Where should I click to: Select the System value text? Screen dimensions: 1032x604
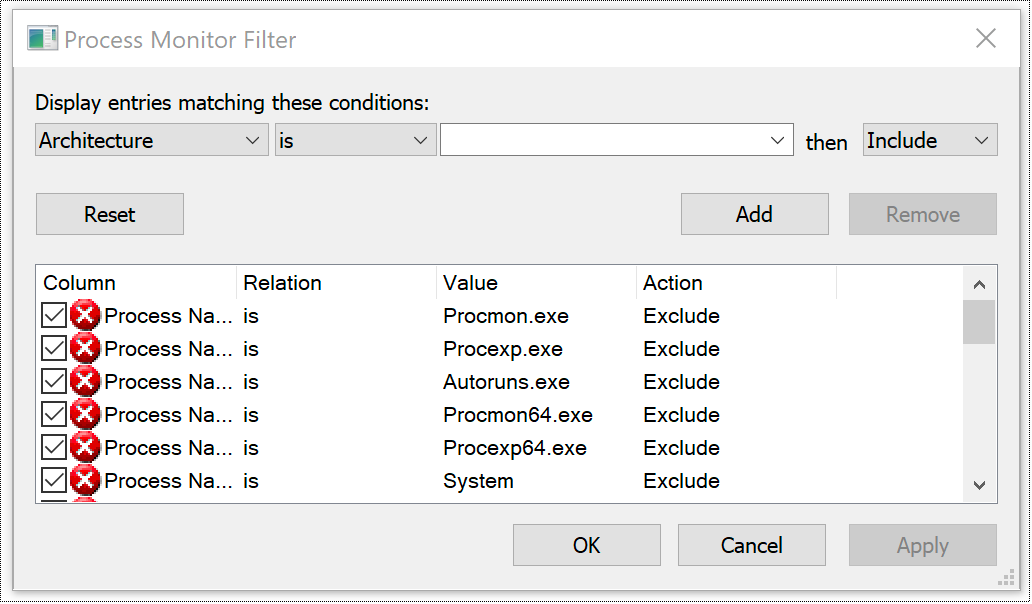[x=478, y=481]
